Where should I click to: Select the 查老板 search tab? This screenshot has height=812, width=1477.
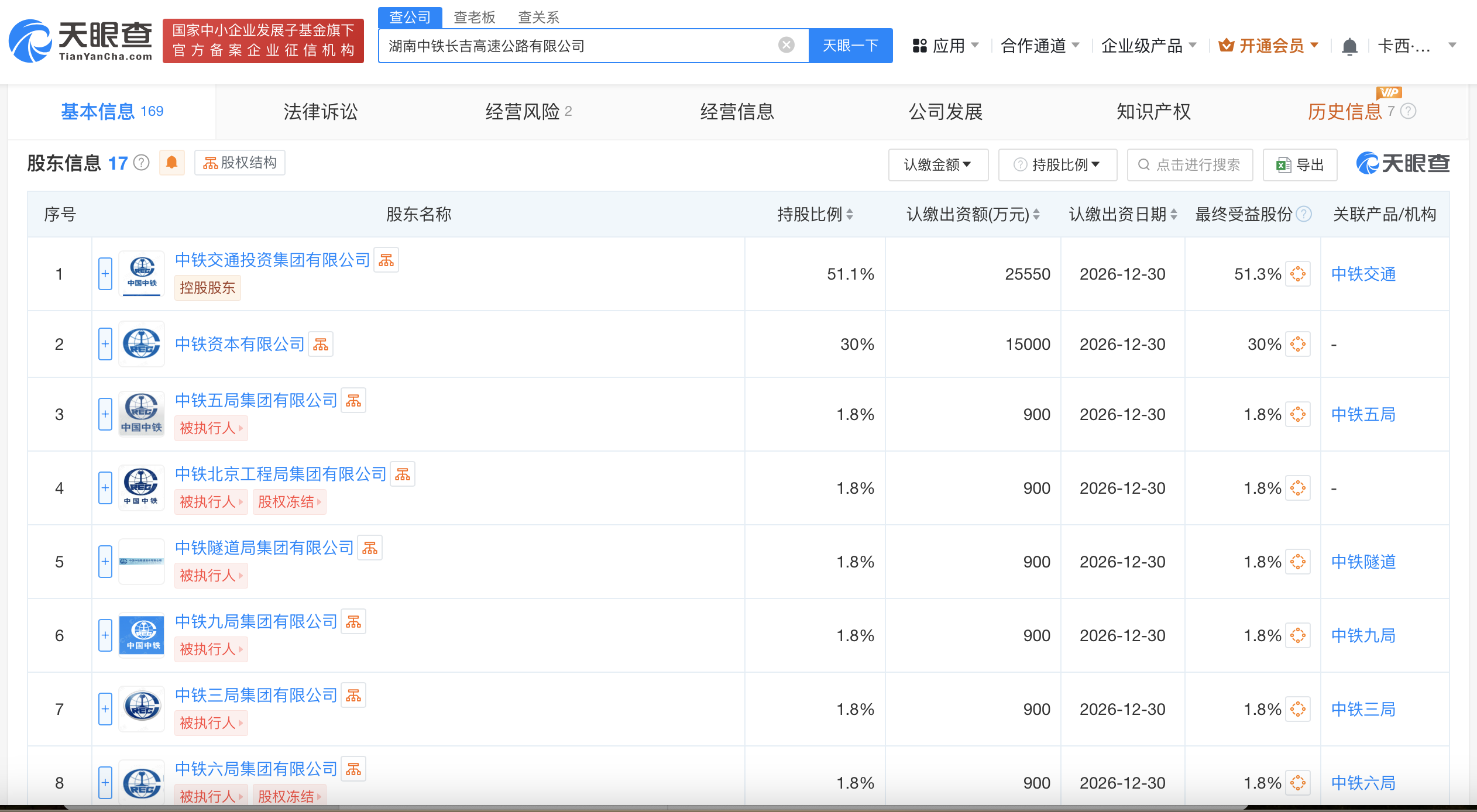pos(474,17)
